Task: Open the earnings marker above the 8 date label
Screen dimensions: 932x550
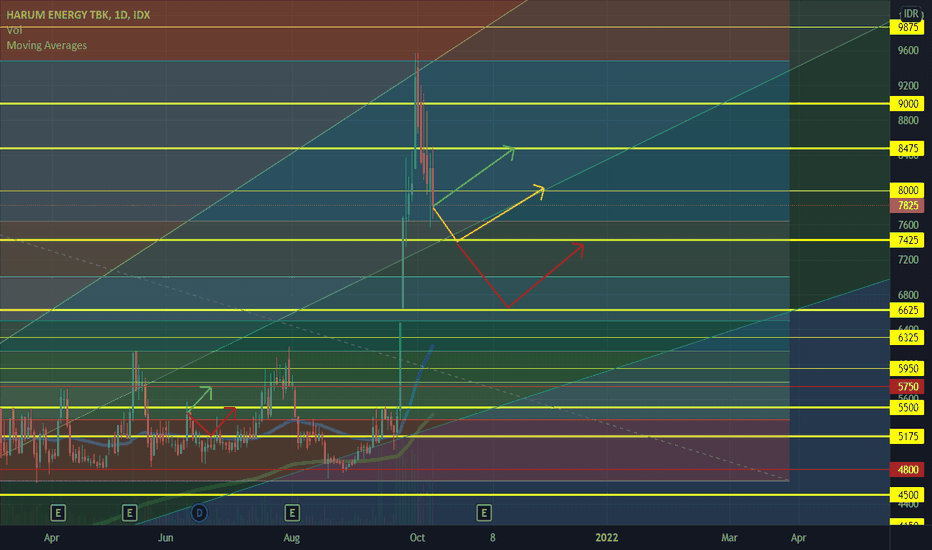Action: pos(484,513)
